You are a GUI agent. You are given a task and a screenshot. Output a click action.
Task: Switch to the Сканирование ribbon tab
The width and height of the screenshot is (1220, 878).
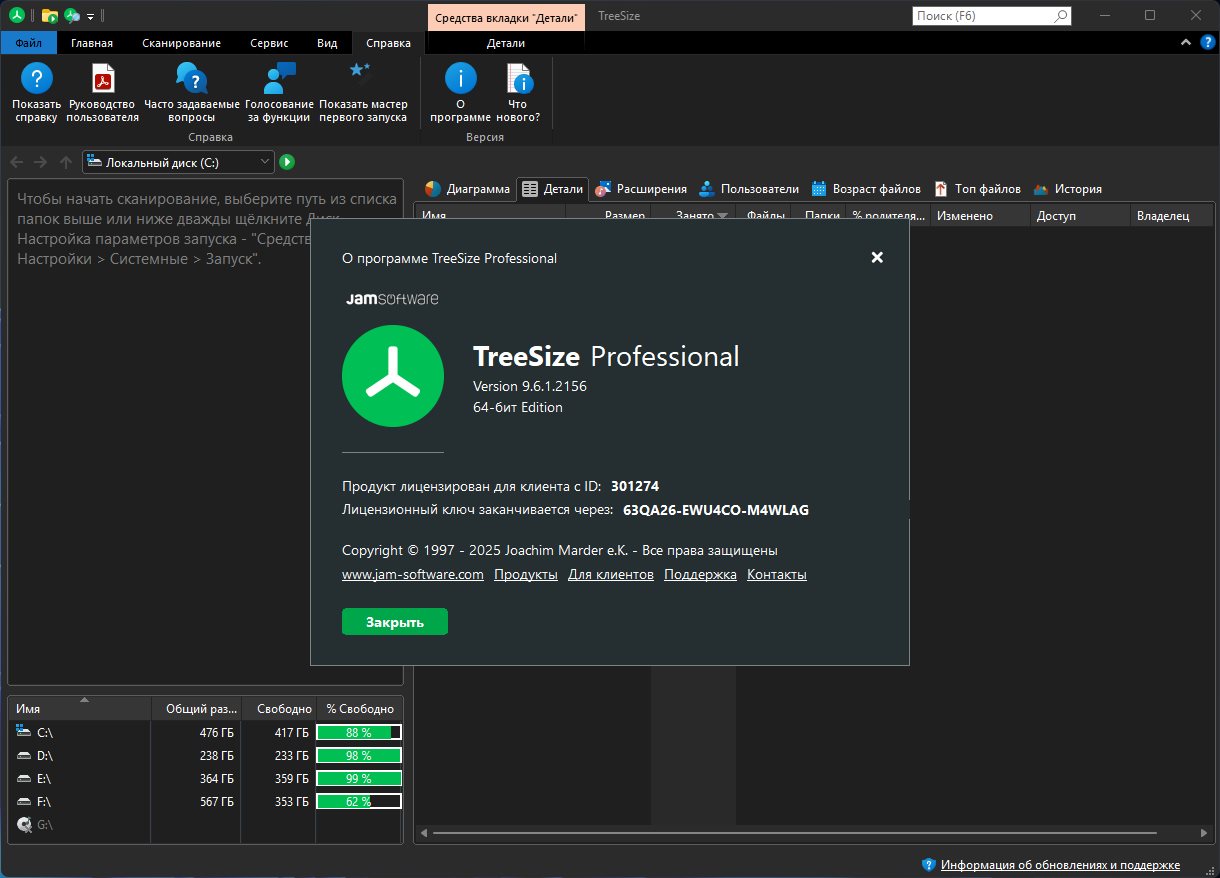[x=181, y=43]
